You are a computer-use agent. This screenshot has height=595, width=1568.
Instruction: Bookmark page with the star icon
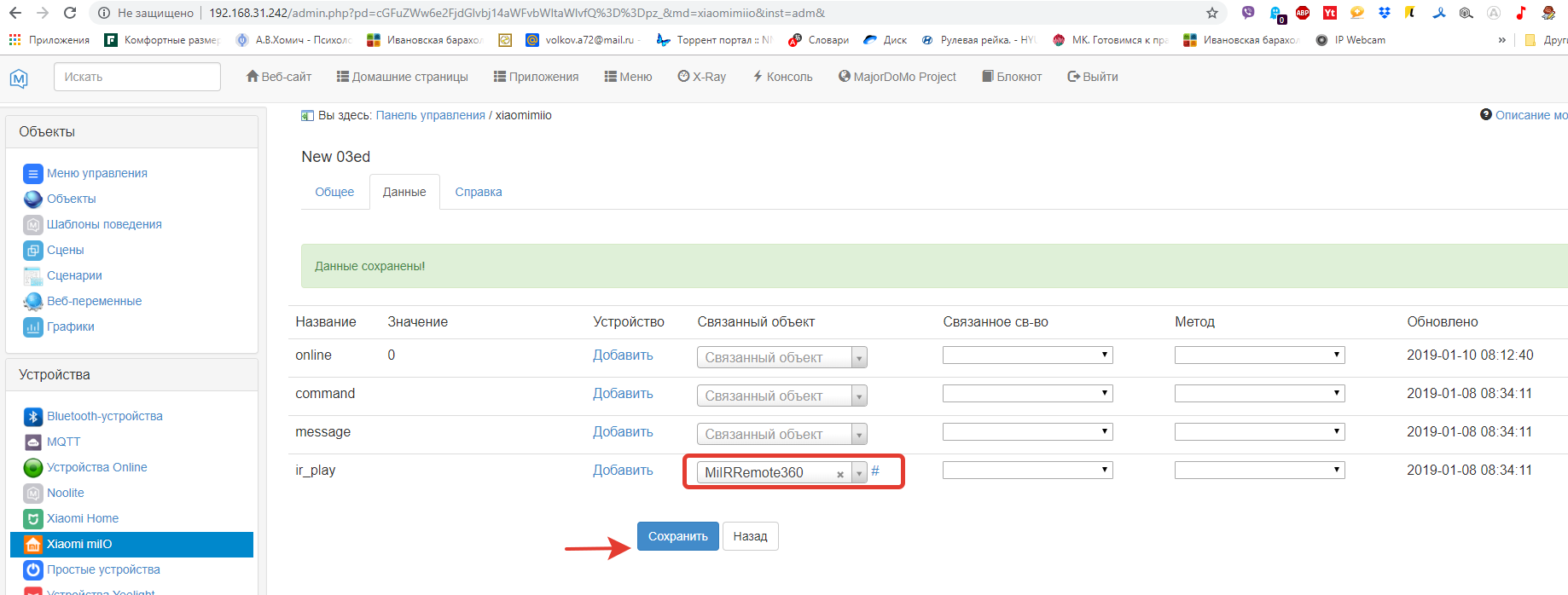click(1211, 13)
